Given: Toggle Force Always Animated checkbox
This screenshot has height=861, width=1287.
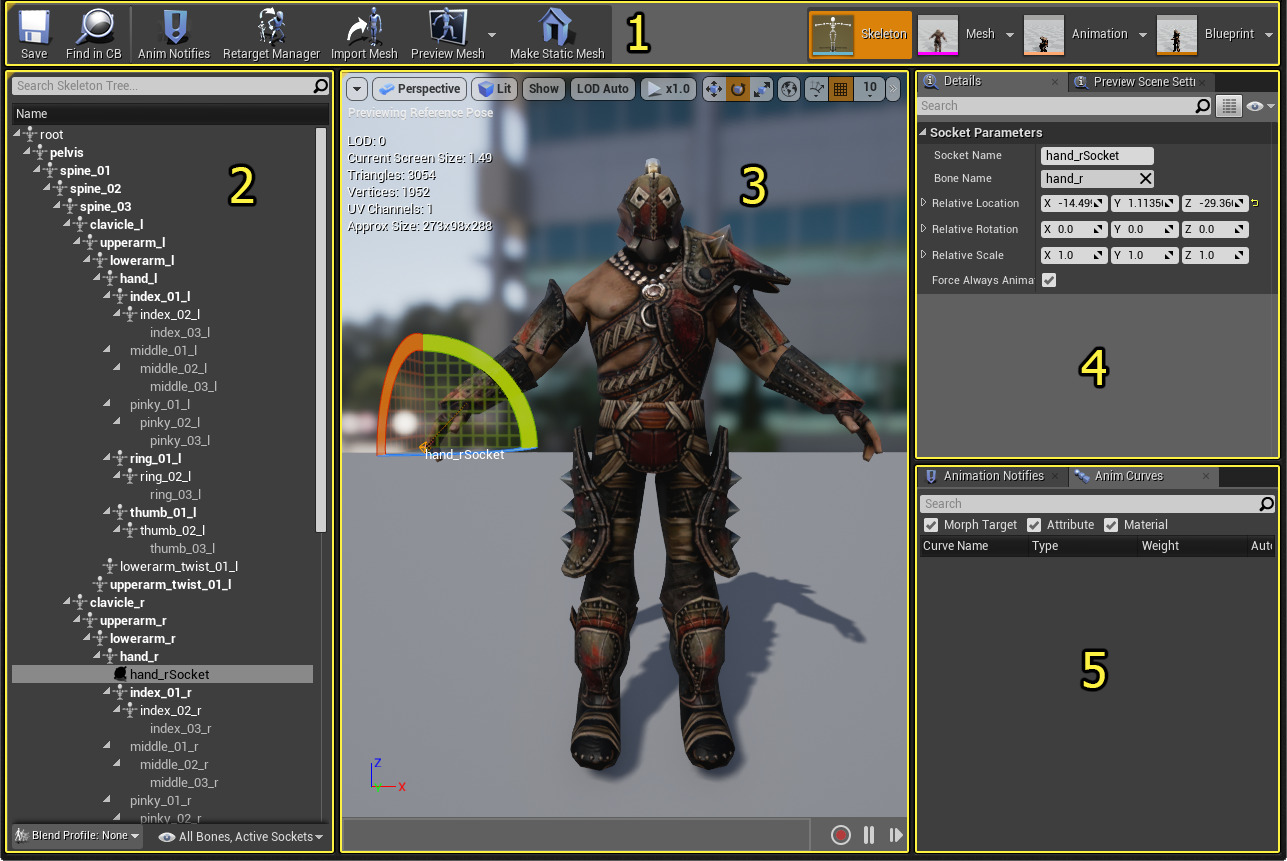Looking at the screenshot, I should 1049,281.
